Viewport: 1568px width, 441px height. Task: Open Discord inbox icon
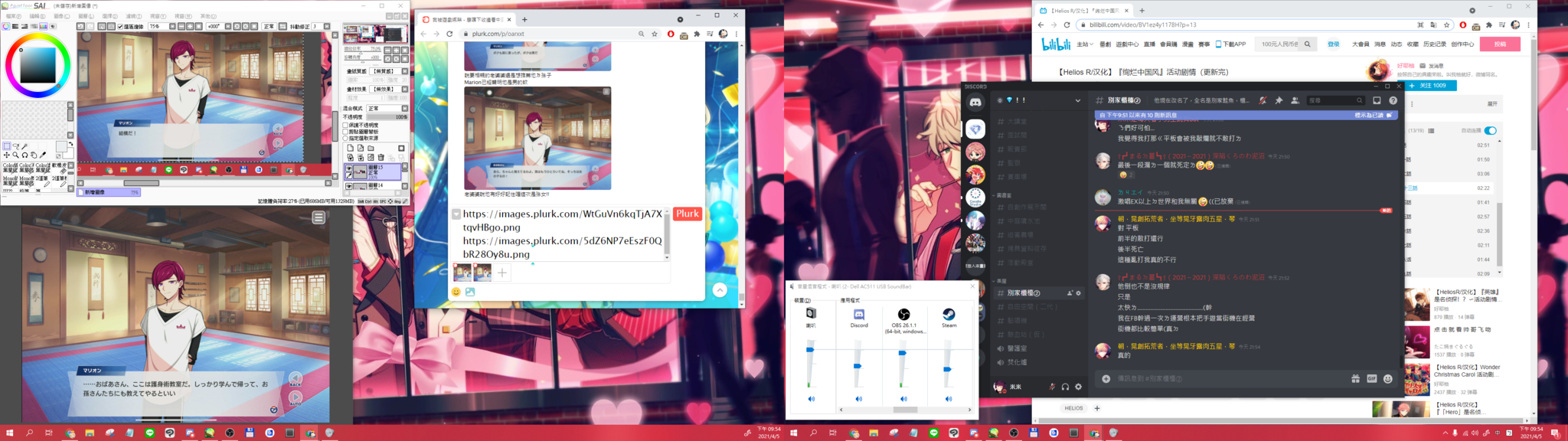pos(1377,100)
